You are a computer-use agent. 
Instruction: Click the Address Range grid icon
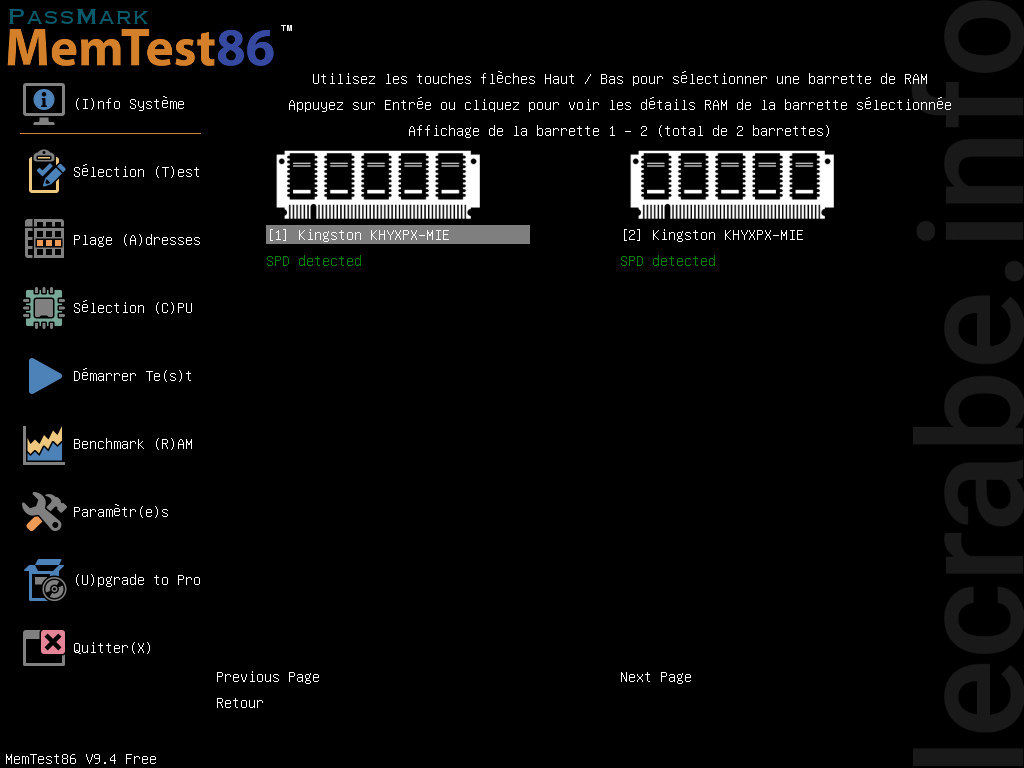tap(44, 239)
